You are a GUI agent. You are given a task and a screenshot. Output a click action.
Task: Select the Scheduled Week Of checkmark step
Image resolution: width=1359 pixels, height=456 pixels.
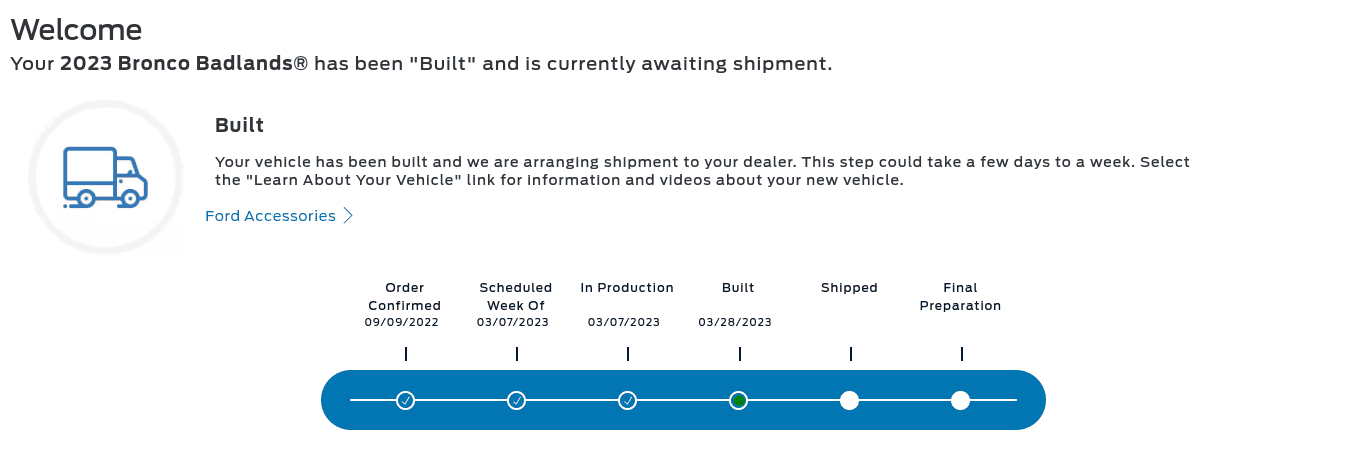click(516, 400)
